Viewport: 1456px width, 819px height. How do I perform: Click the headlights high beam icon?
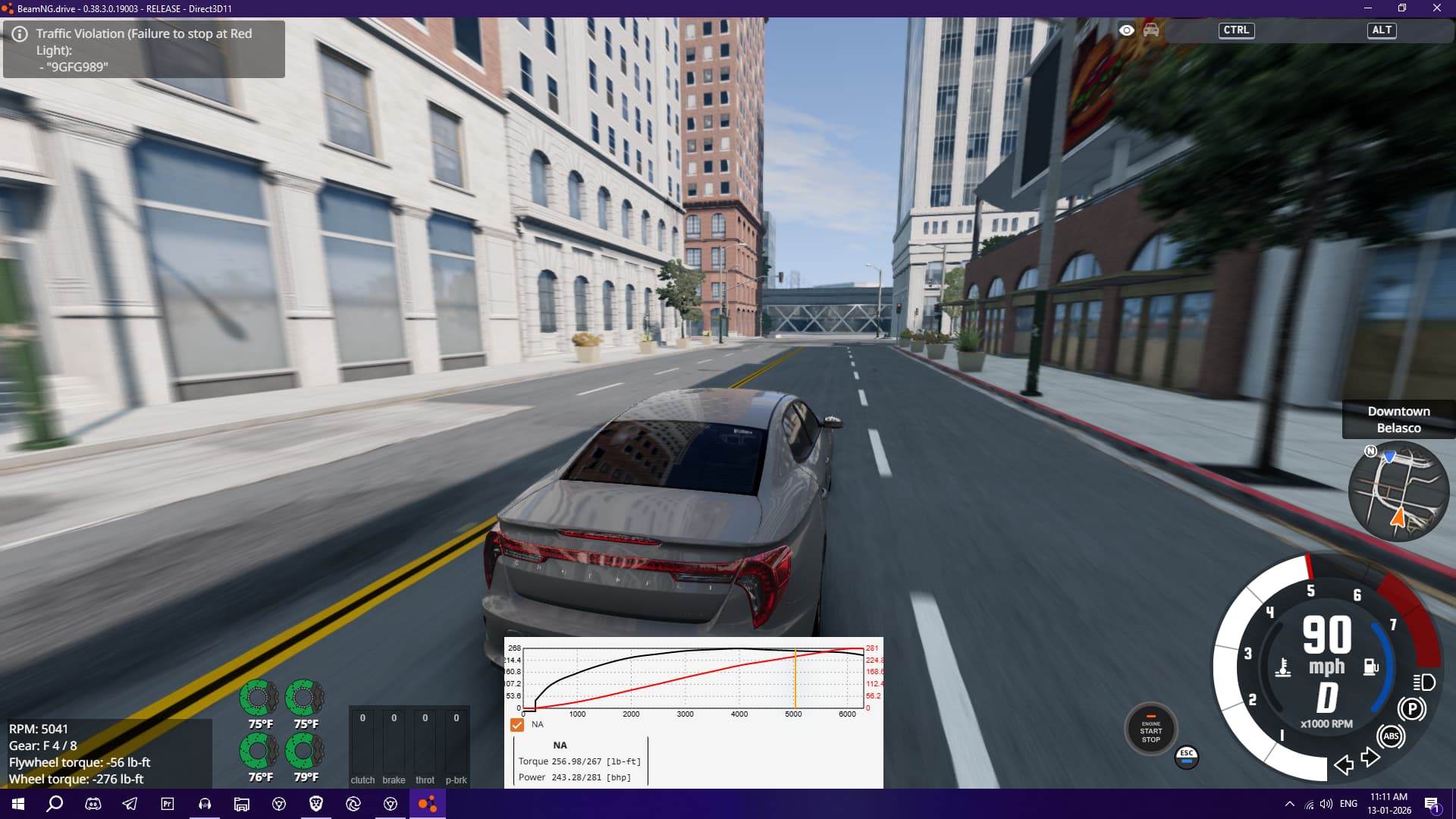[x=1423, y=682]
